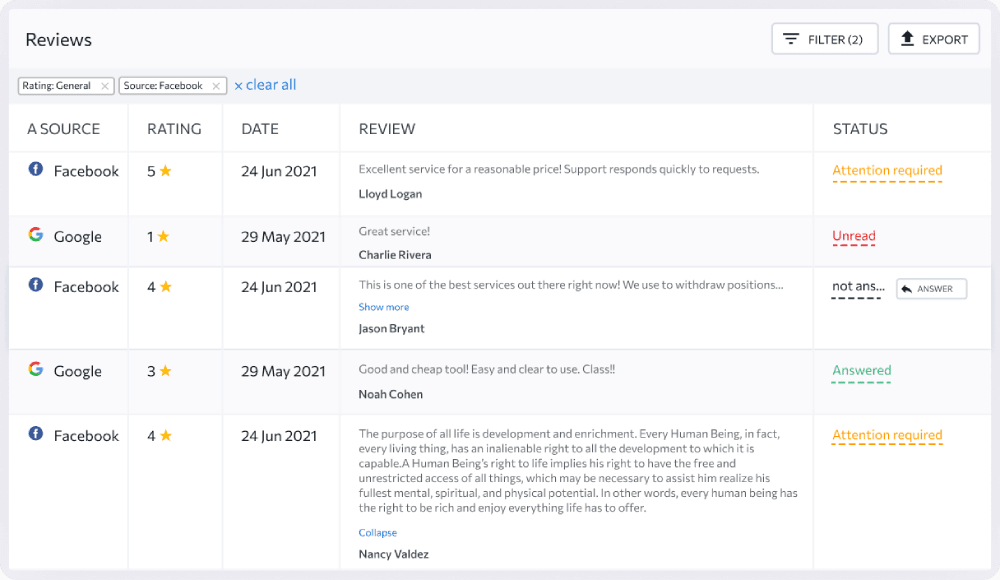Click the Facebook icon in Jason Bryant's row
Screen dimensions: 1000x580
pos(36,285)
